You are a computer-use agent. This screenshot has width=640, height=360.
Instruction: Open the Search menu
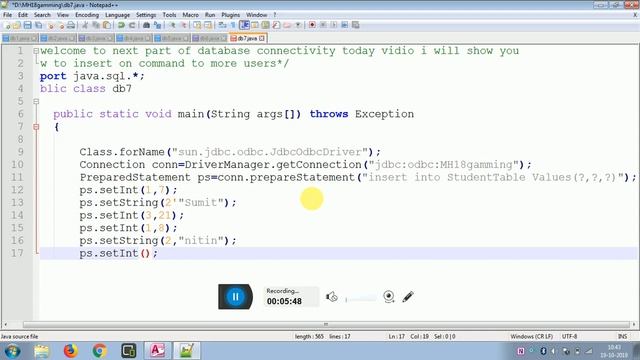[42, 15]
